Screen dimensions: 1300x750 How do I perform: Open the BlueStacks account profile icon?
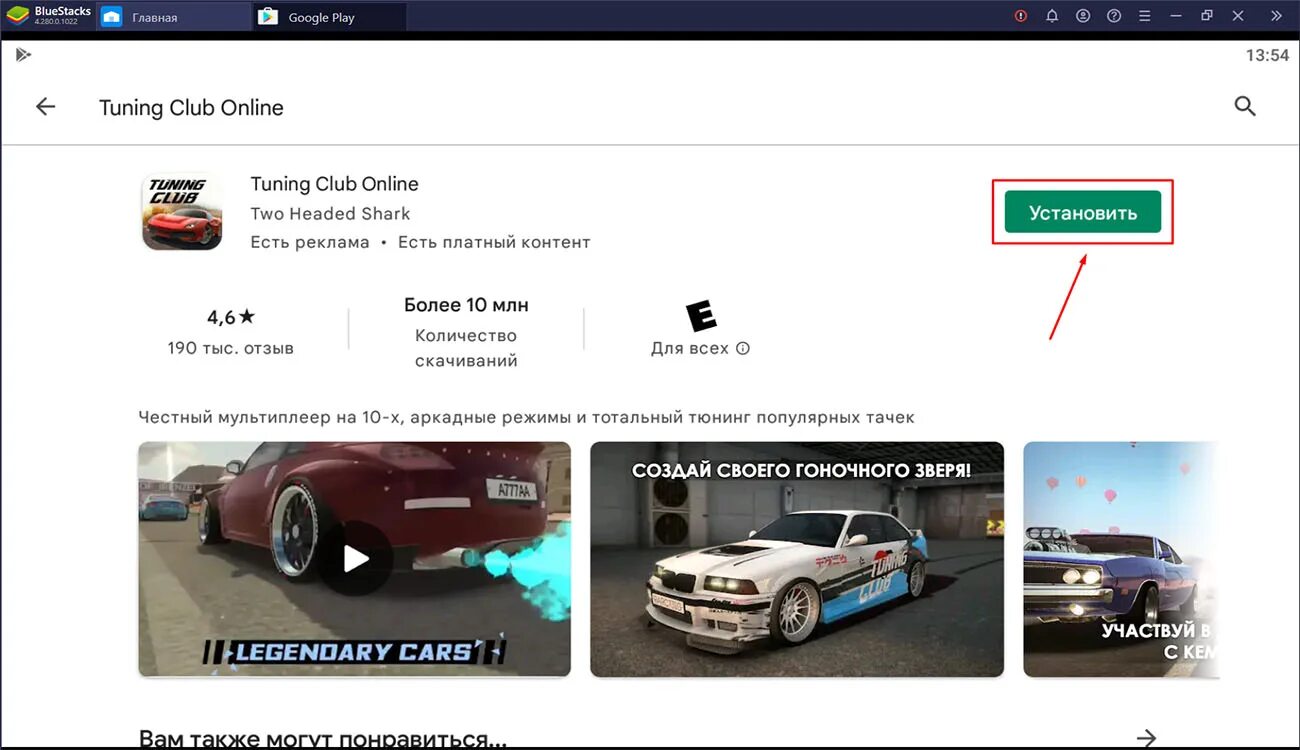[x=1083, y=16]
